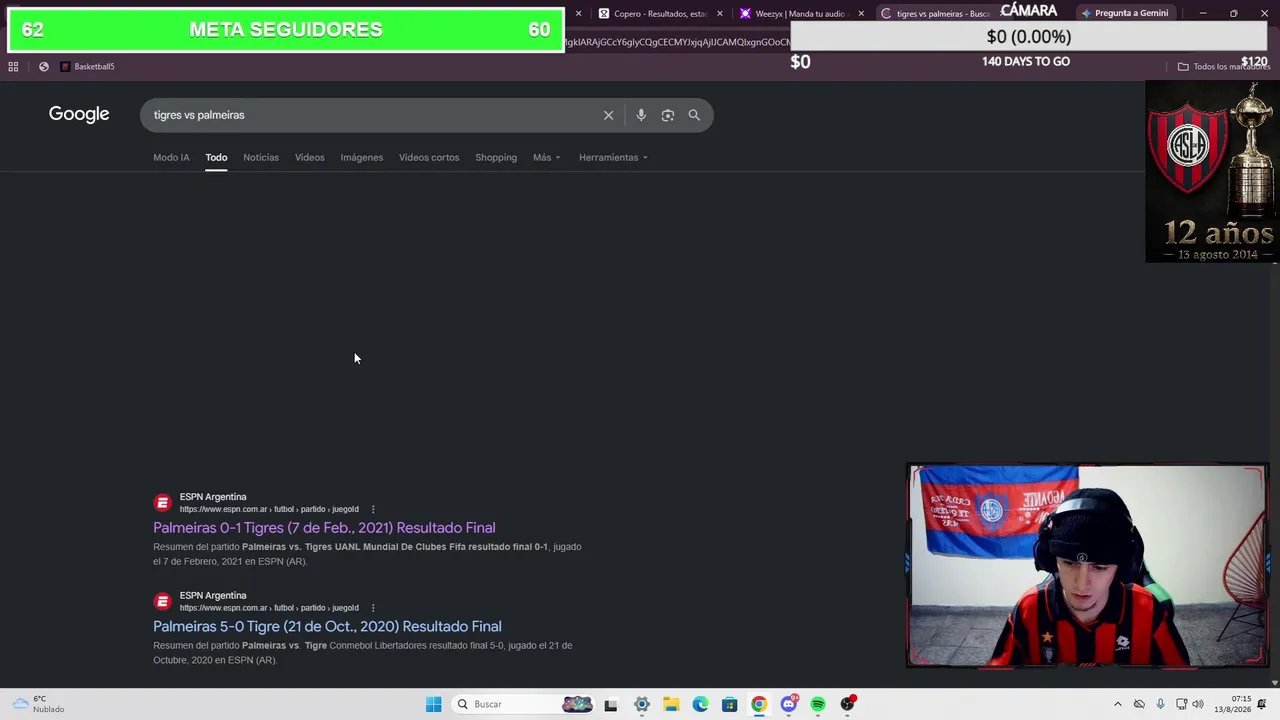The height and width of the screenshot is (720, 1280).
Task: Click the snippet 'Resumen del partido Palmeiras vs. Tigres UANL'
Action: click(x=367, y=554)
